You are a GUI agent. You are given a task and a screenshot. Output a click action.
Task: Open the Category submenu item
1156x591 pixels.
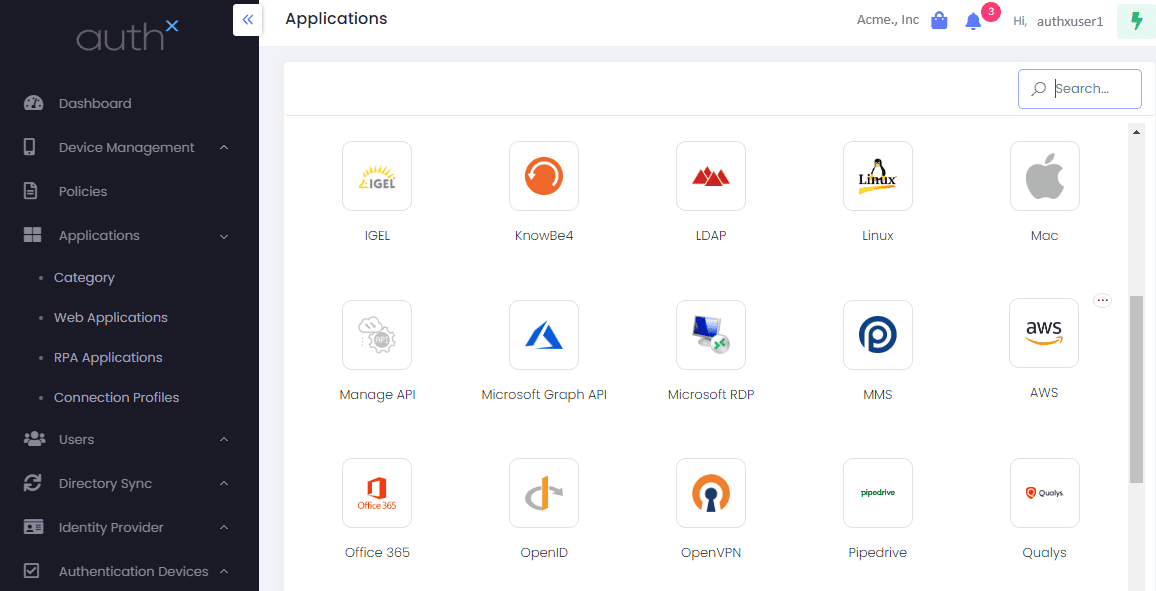pos(84,278)
